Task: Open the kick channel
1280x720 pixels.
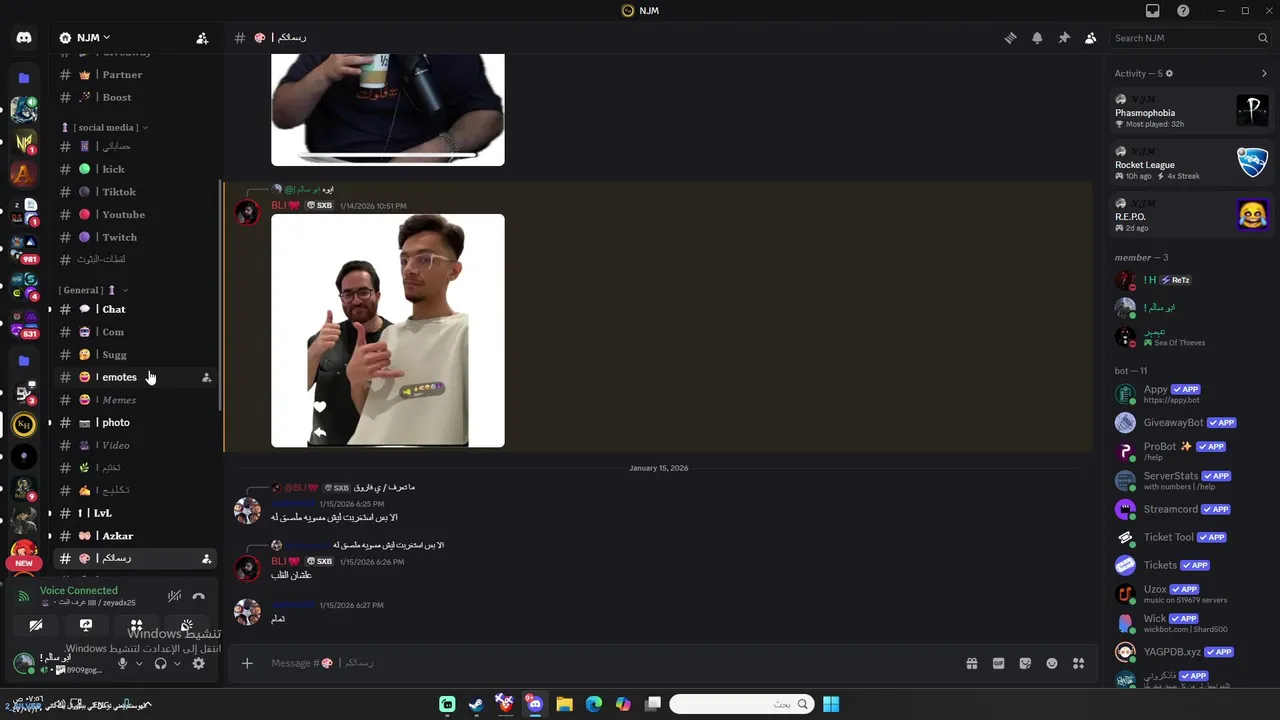Action: pyautogui.click(x=136, y=169)
